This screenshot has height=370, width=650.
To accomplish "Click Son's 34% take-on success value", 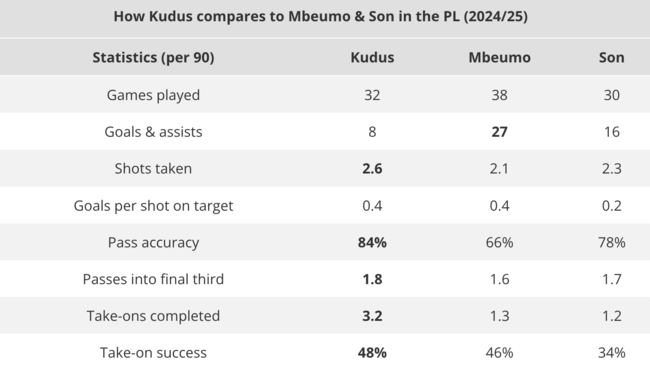I will tap(611, 353).
